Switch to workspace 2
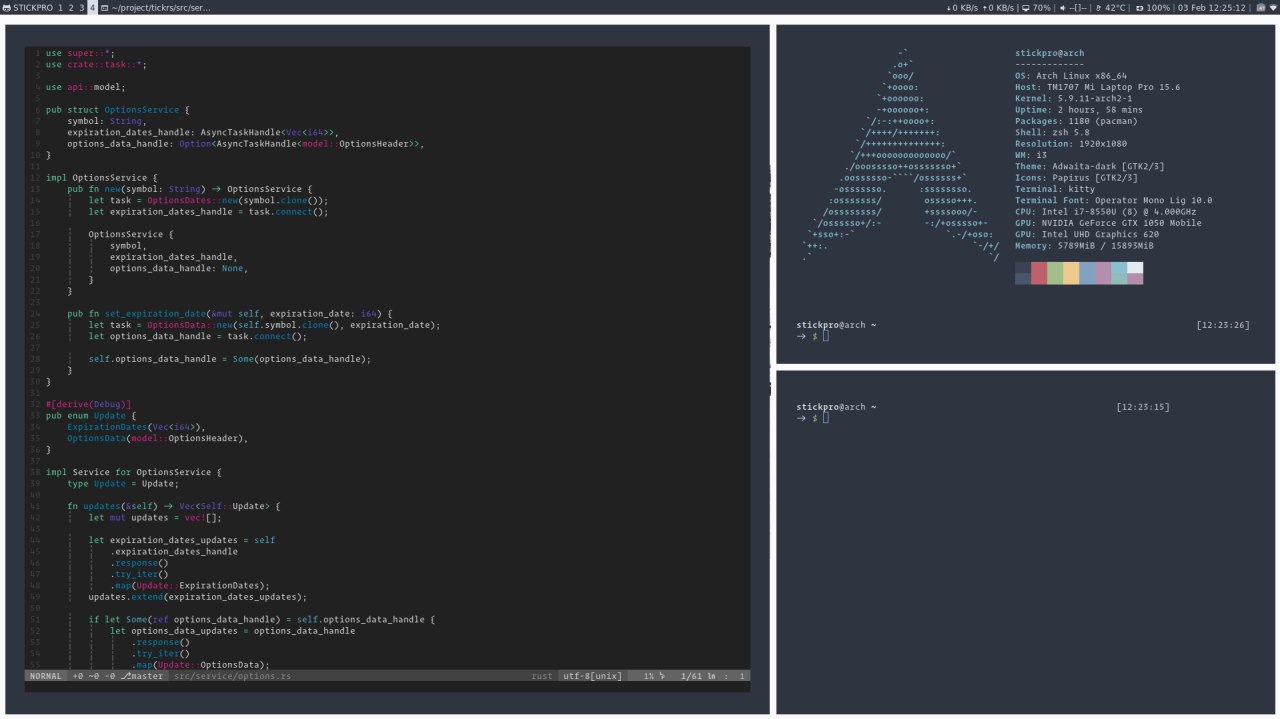The height and width of the screenshot is (719, 1280). pyautogui.click(x=71, y=7)
